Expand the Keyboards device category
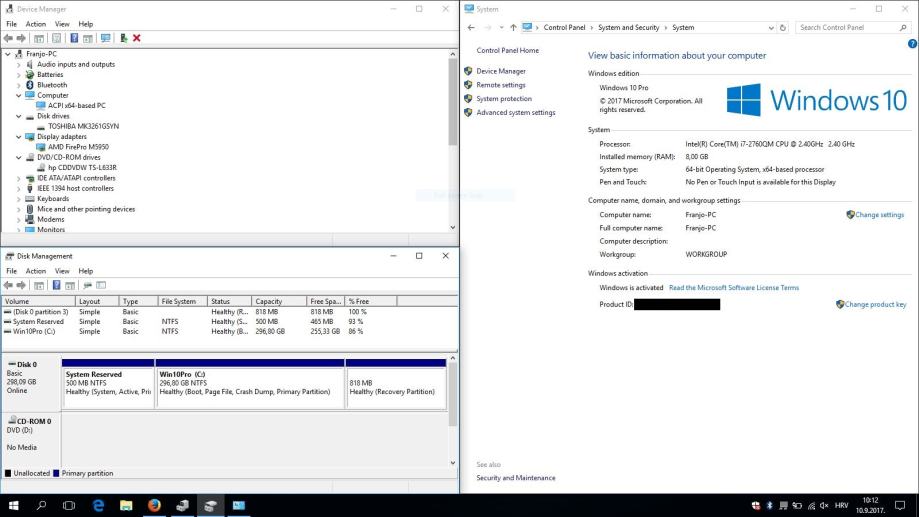Image resolution: width=919 pixels, height=517 pixels. pos(18,199)
